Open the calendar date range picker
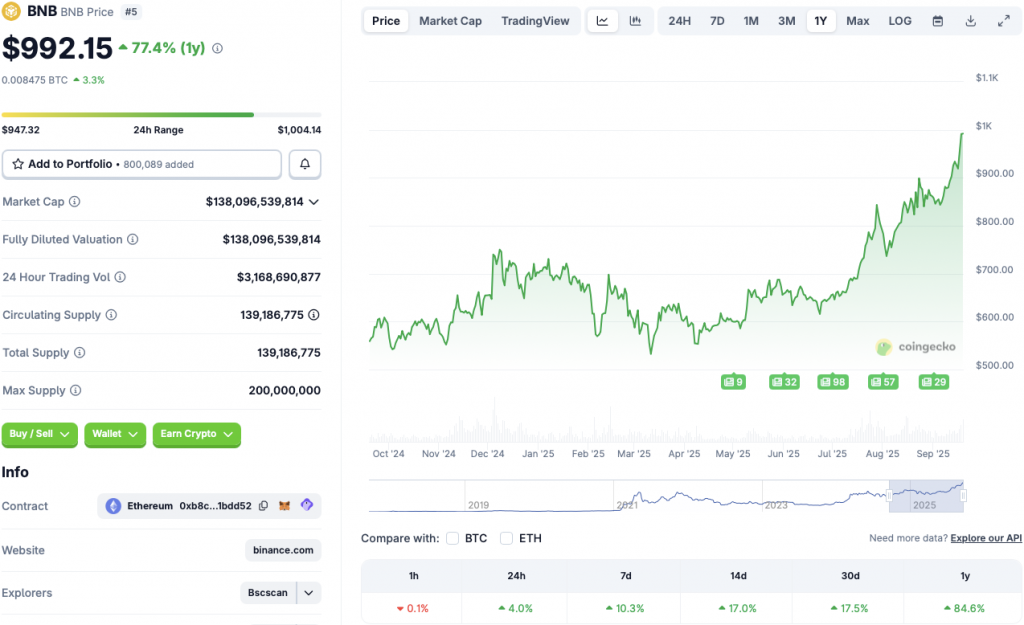This screenshot has width=1024, height=625. [937, 21]
